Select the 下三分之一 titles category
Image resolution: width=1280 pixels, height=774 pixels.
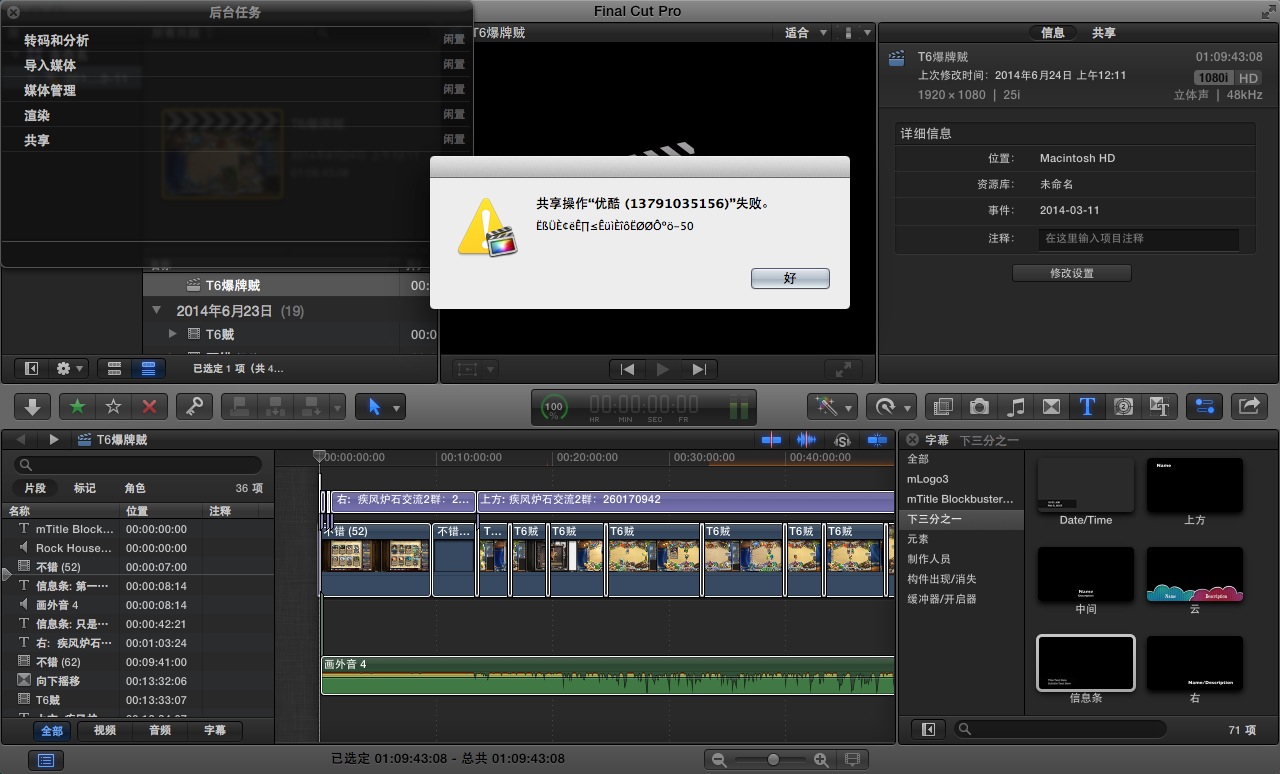tap(962, 519)
